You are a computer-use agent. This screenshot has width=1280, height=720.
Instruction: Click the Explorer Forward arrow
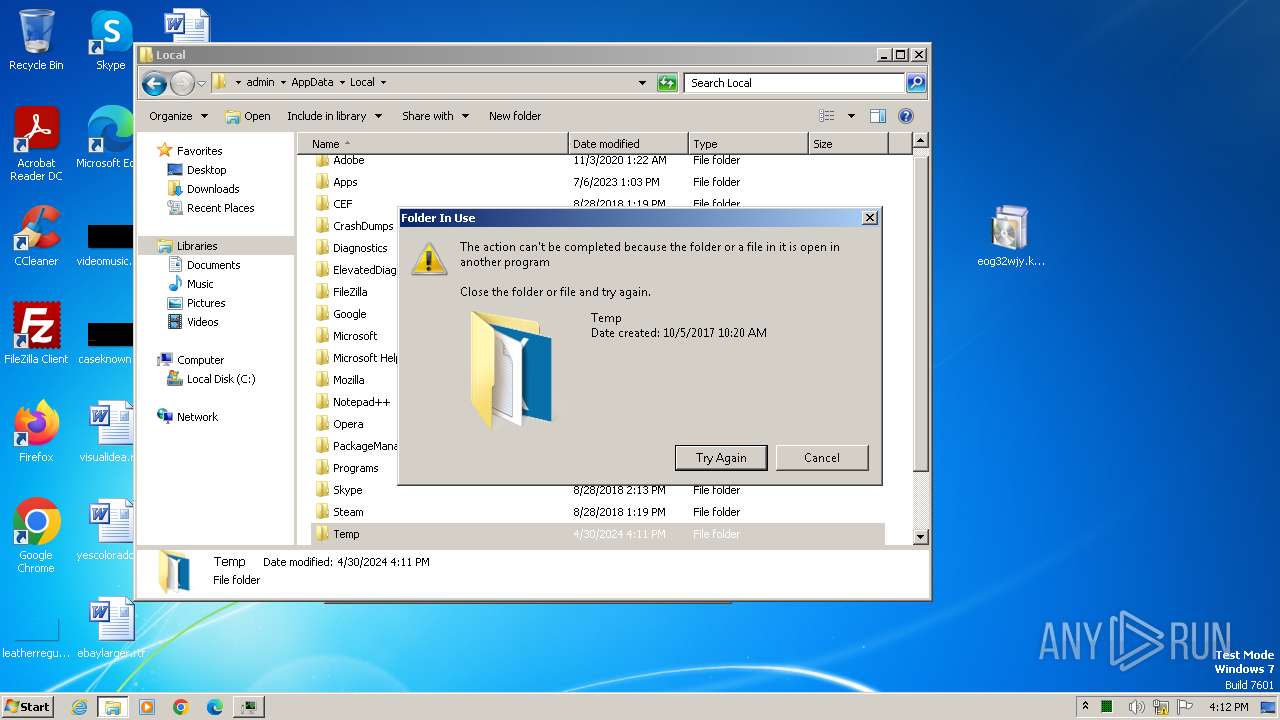click(182, 83)
